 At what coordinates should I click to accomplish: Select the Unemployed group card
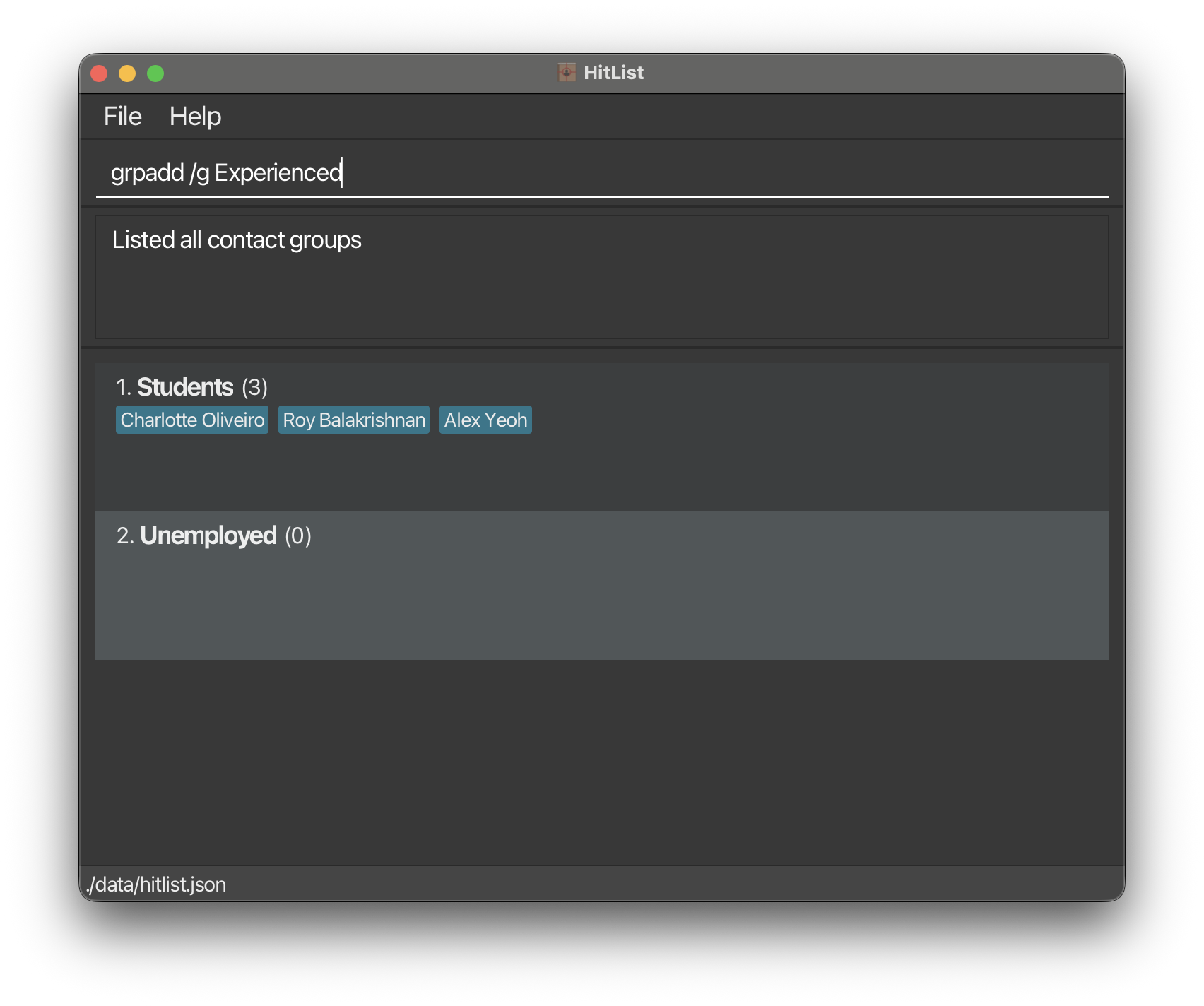point(602,586)
